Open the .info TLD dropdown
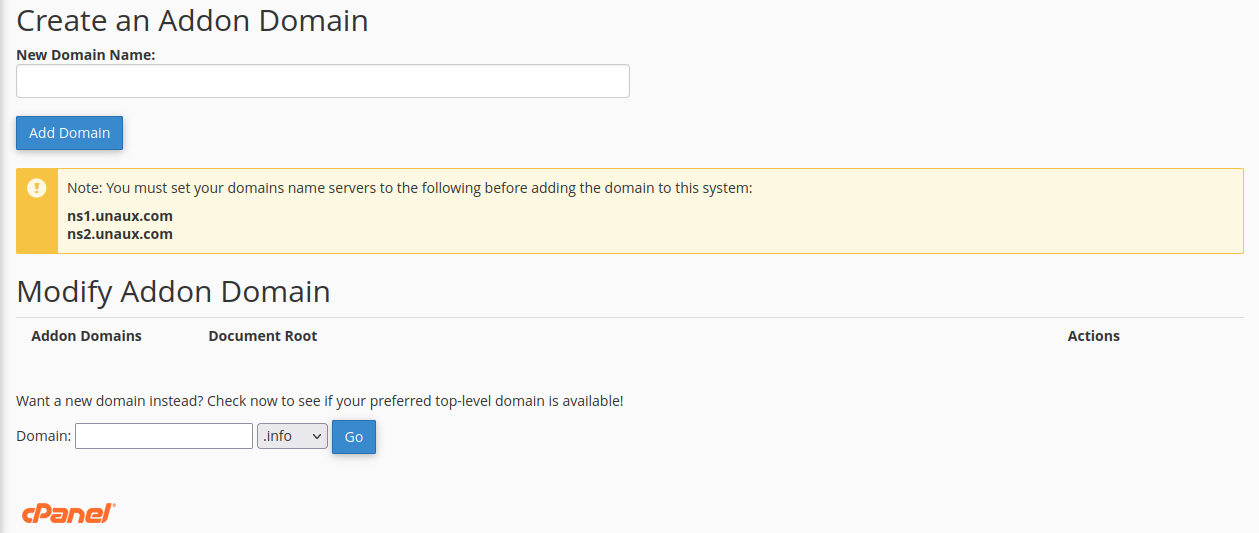The height and width of the screenshot is (533, 1259). coord(292,436)
